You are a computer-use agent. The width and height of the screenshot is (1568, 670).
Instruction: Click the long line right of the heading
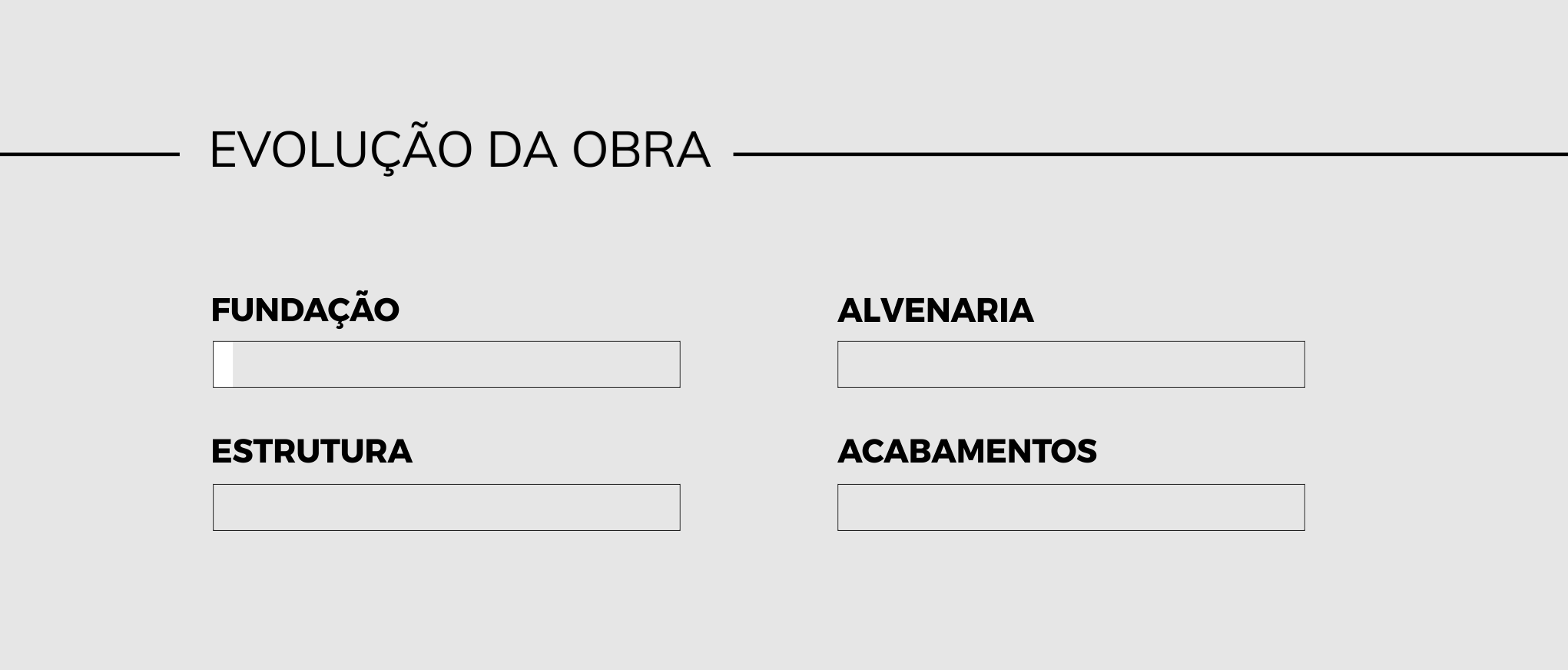(x=1150, y=154)
